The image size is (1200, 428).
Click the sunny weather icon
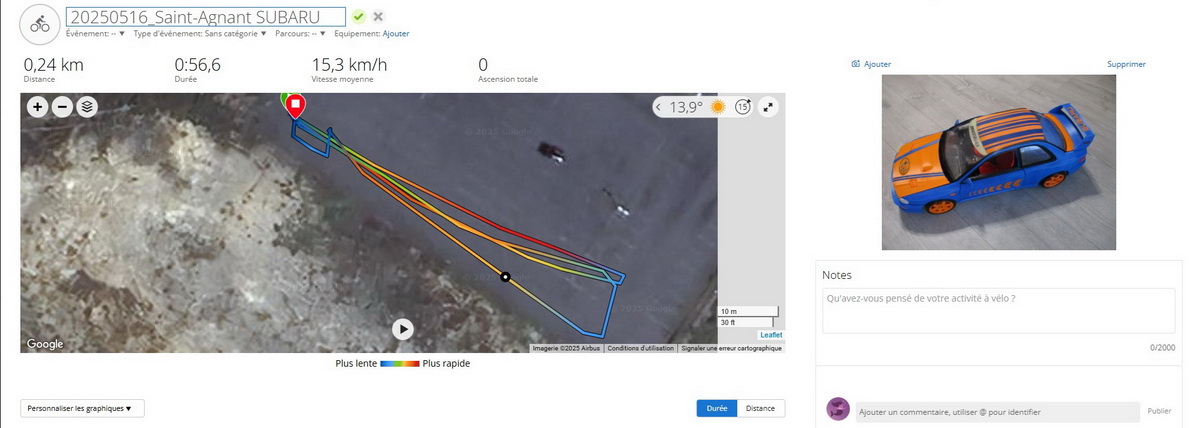[717, 107]
